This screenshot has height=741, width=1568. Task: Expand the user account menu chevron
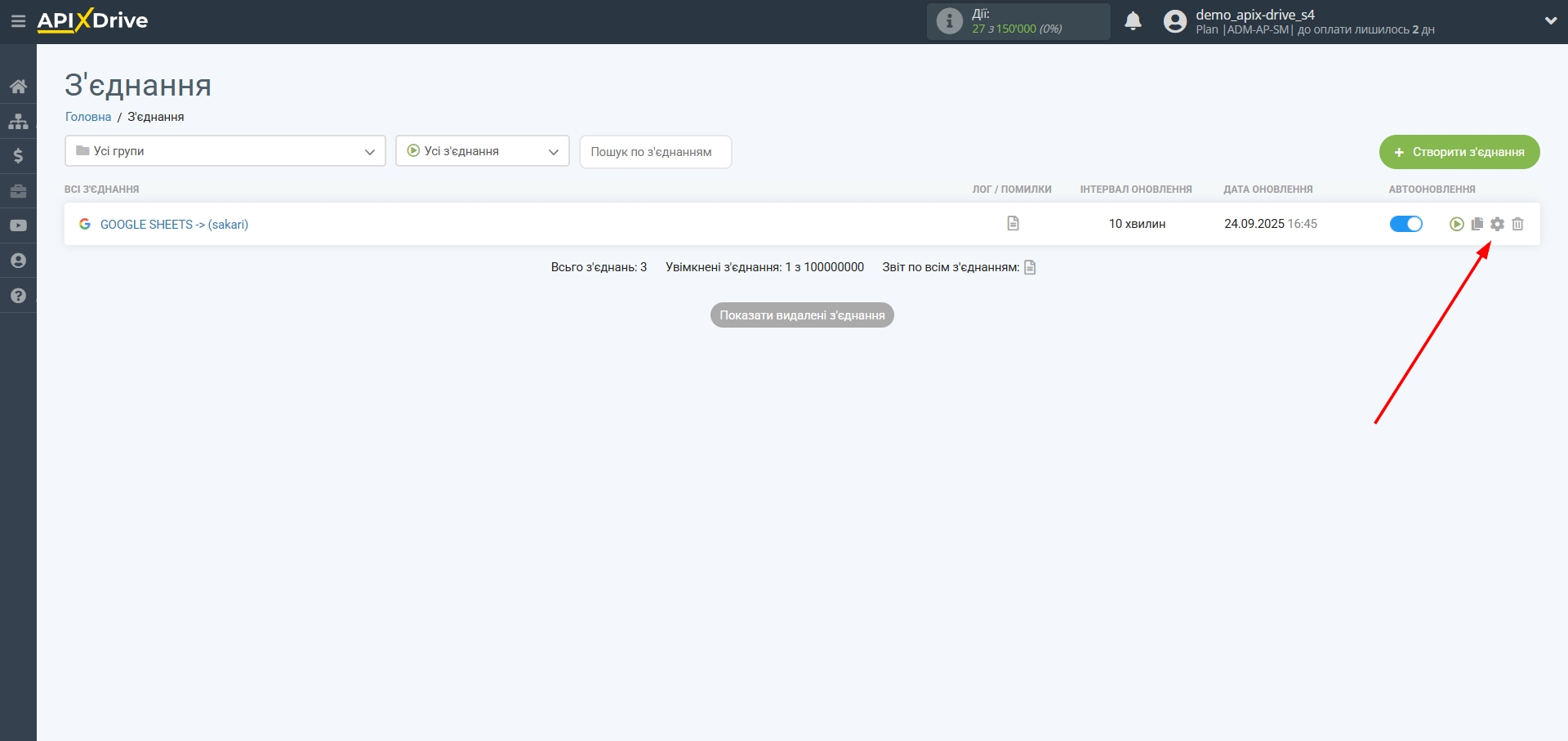tap(1550, 21)
